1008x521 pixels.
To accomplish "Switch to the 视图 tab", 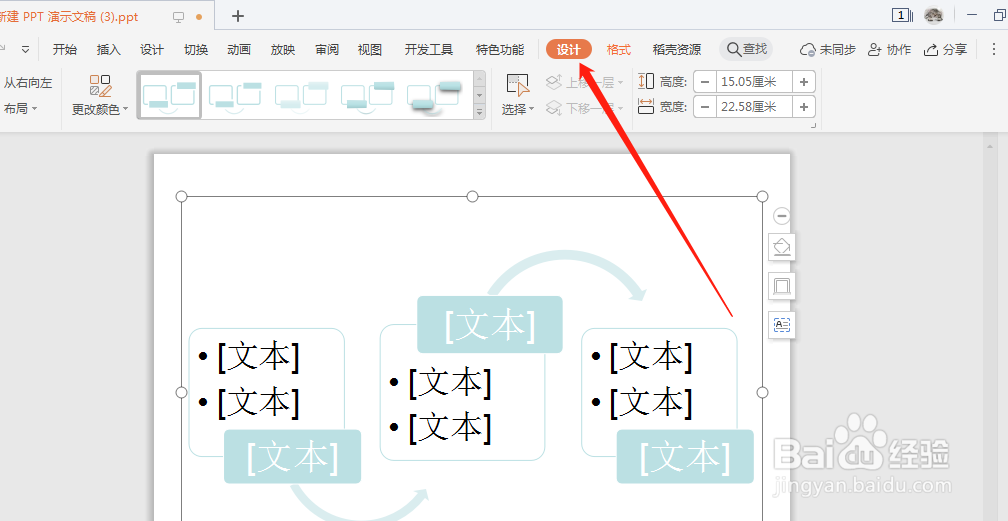I will click(370, 50).
